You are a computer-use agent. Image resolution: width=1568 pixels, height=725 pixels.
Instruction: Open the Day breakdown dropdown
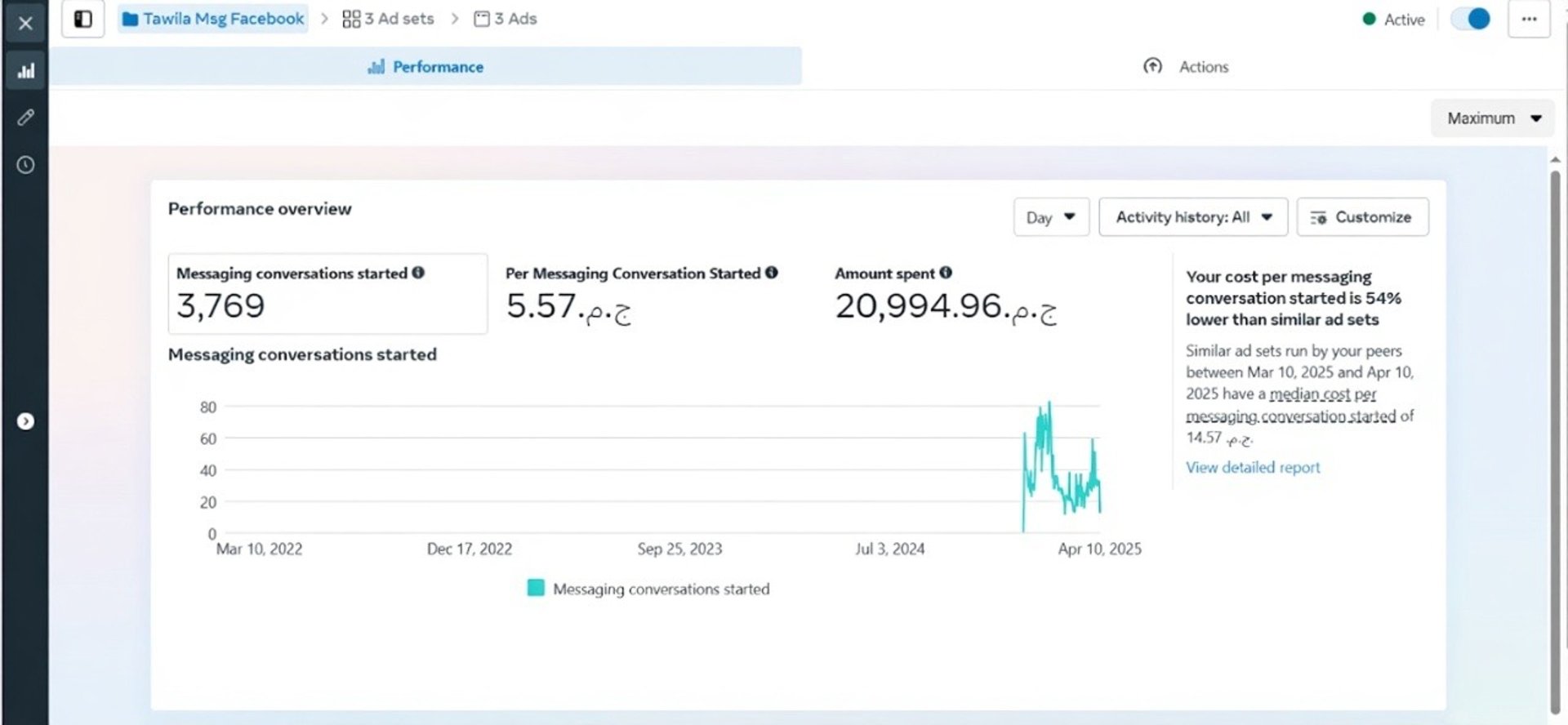pos(1051,217)
